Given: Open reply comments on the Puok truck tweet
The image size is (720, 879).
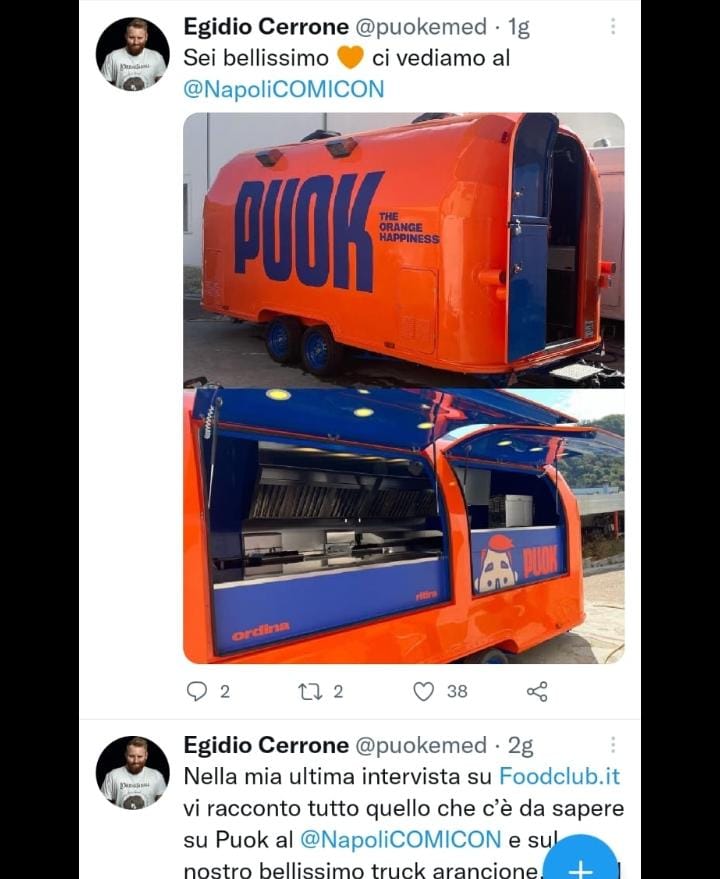Looking at the screenshot, I should point(197,691).
